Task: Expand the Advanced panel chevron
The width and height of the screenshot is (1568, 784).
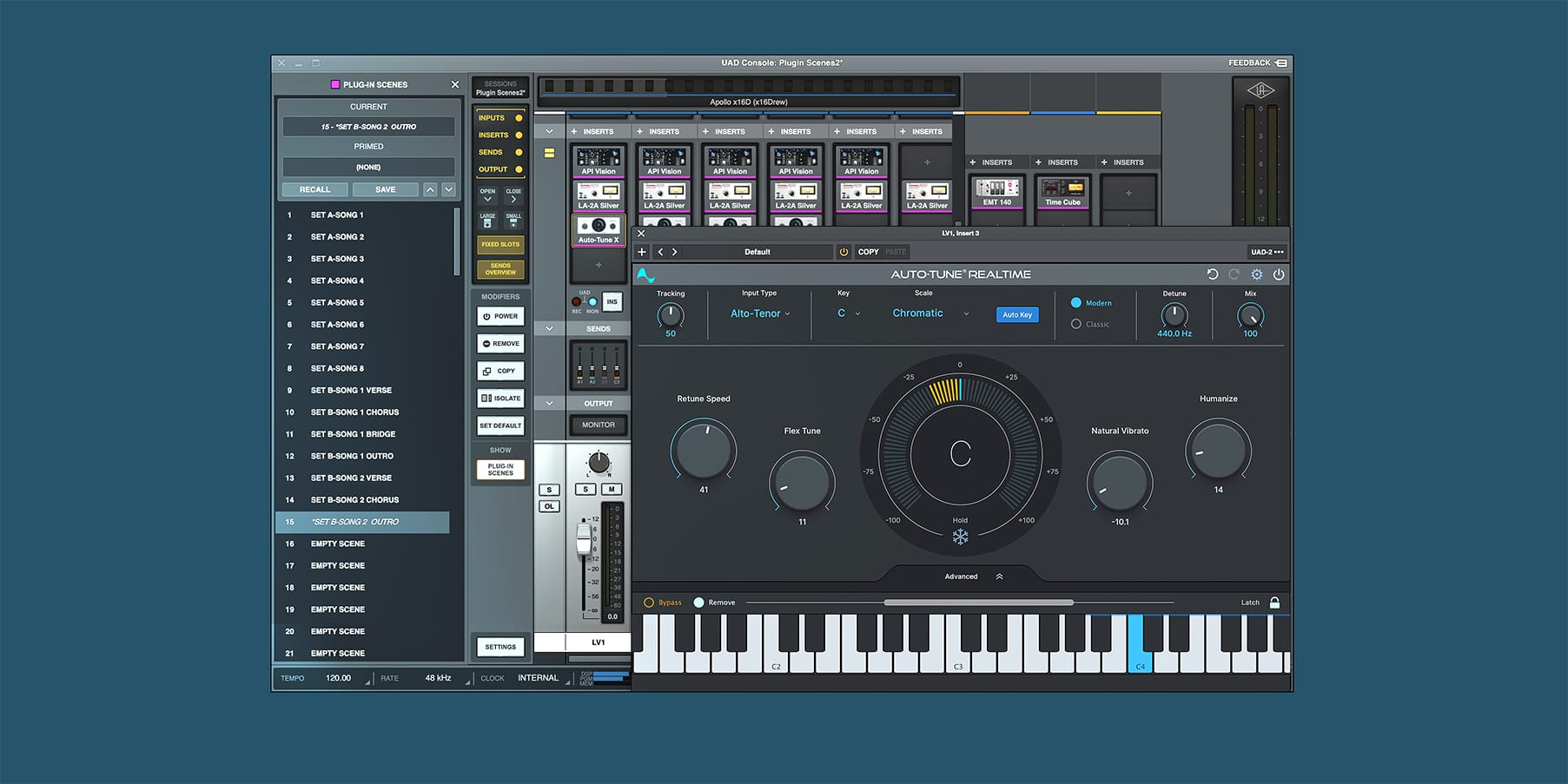Action: tap(999, 576)
